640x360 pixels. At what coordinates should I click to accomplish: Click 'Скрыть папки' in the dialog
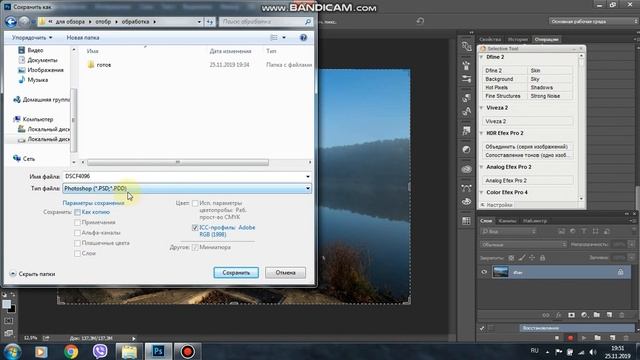[33, 274]
